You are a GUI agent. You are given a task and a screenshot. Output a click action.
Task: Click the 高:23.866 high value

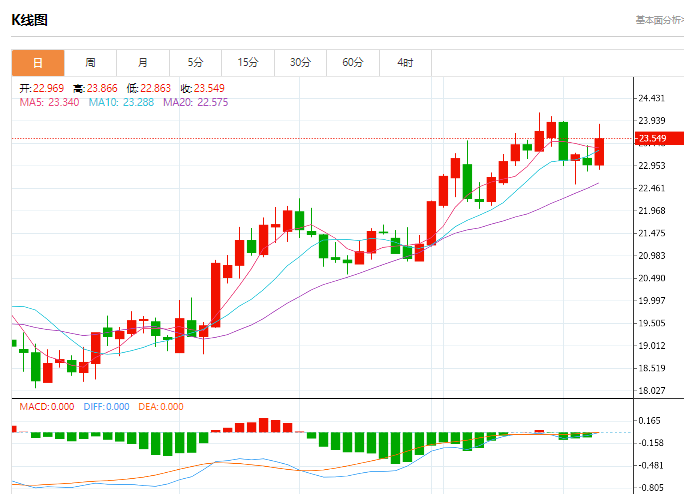pos(95,88)
